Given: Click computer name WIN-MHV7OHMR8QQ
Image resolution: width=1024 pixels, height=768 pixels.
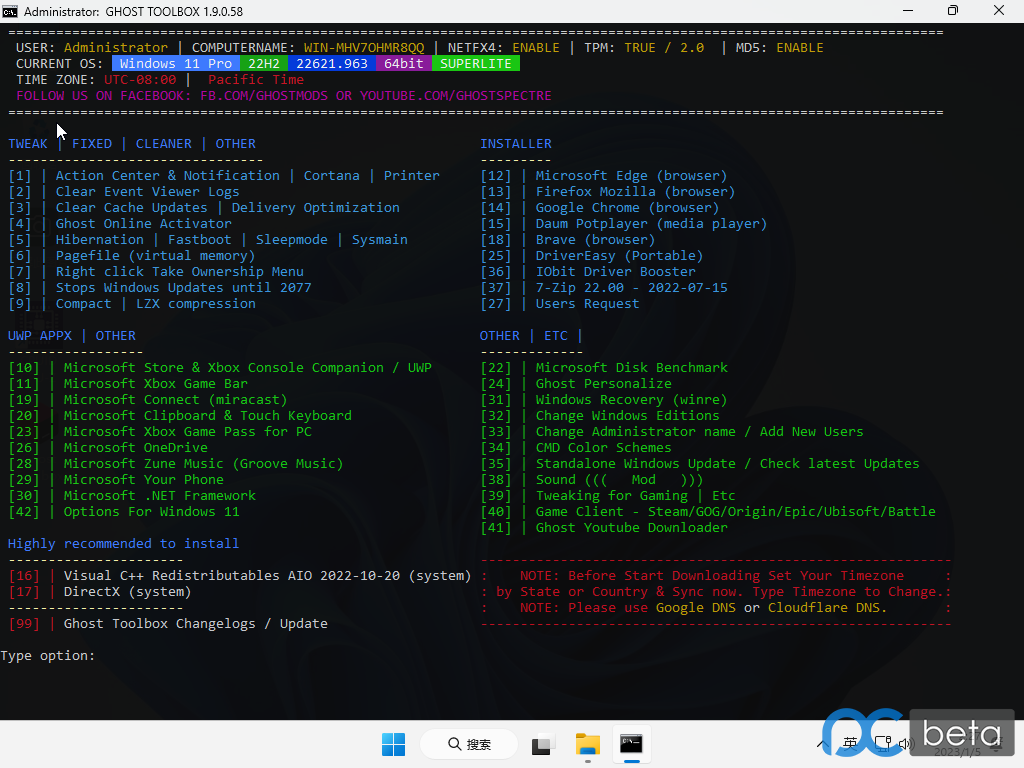Looking at the screenshot, I should click(x=364, y=48).
